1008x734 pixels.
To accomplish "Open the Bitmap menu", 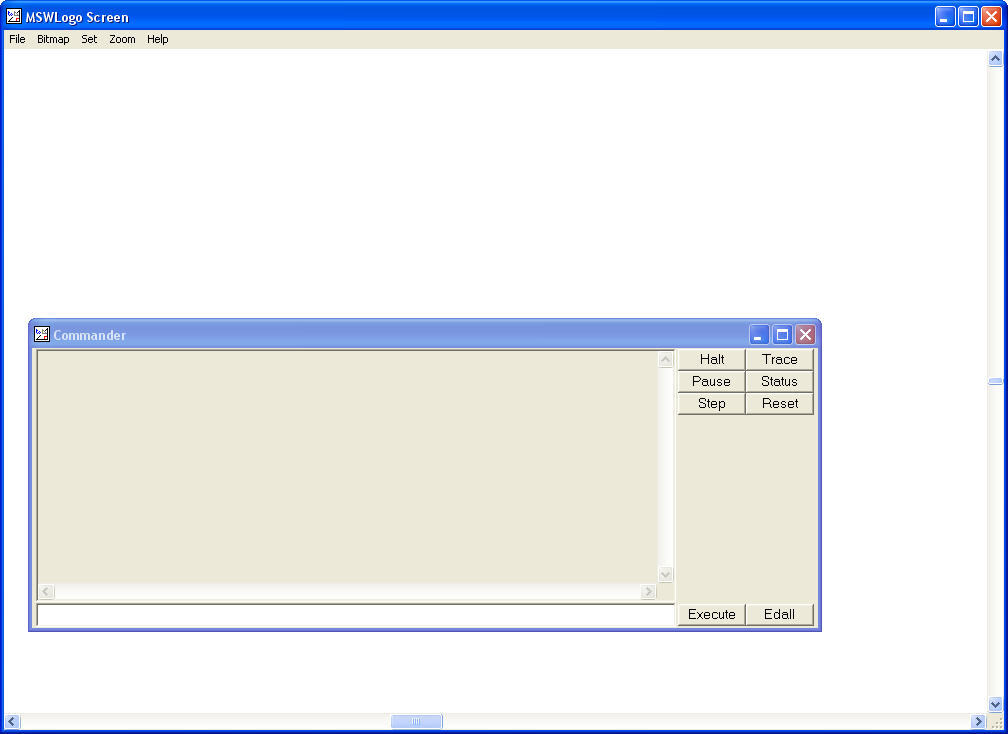I will (53, 39).
